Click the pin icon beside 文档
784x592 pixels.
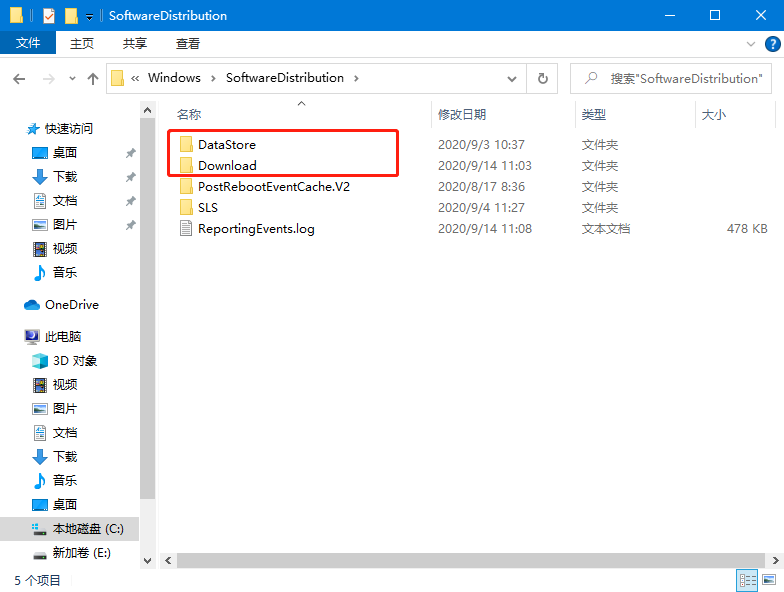click(x=130, y=201)
